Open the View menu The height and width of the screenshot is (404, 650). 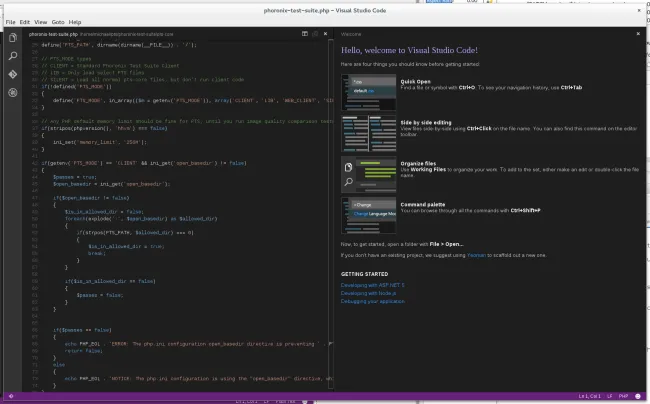pyautogui.click(x=43, y=21)
